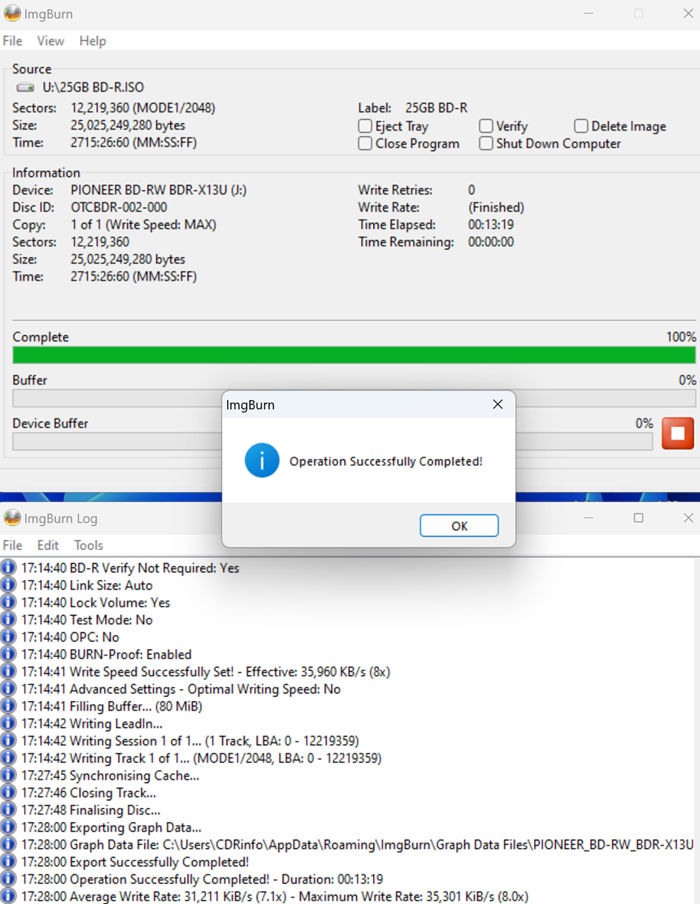Click the Device Buffer progress bar
This screenshot has width=700, height=904.
pyautogui.click(x=333, y=441)
